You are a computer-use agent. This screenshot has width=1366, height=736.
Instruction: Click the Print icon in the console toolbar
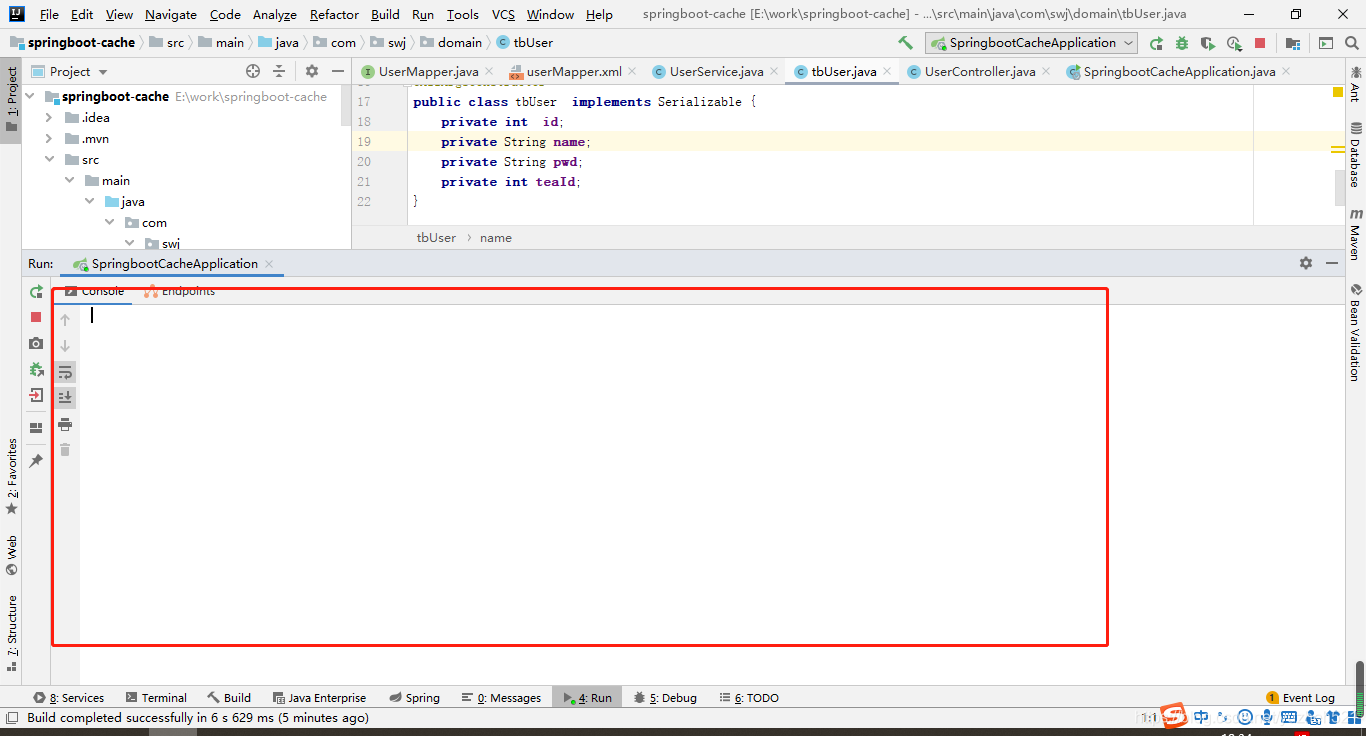(x=65, y=424)
